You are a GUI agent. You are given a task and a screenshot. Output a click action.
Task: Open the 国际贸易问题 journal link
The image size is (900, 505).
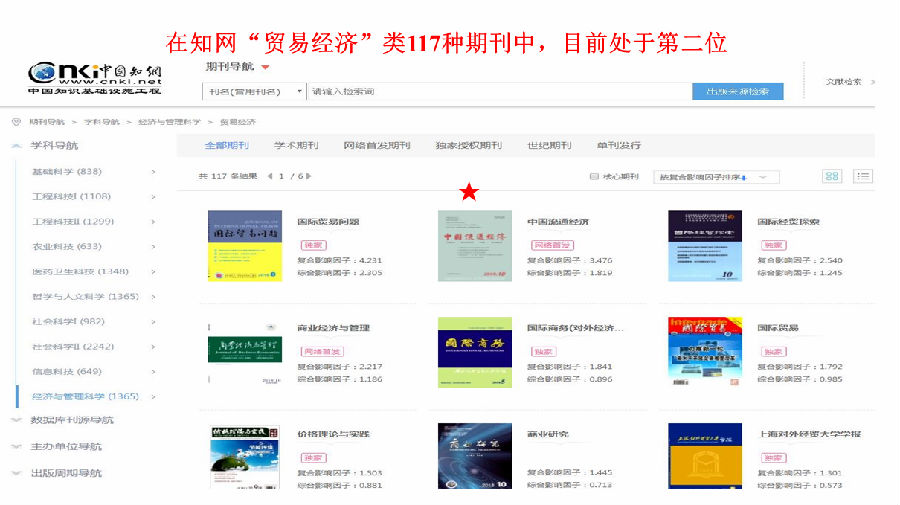point(328,222)
